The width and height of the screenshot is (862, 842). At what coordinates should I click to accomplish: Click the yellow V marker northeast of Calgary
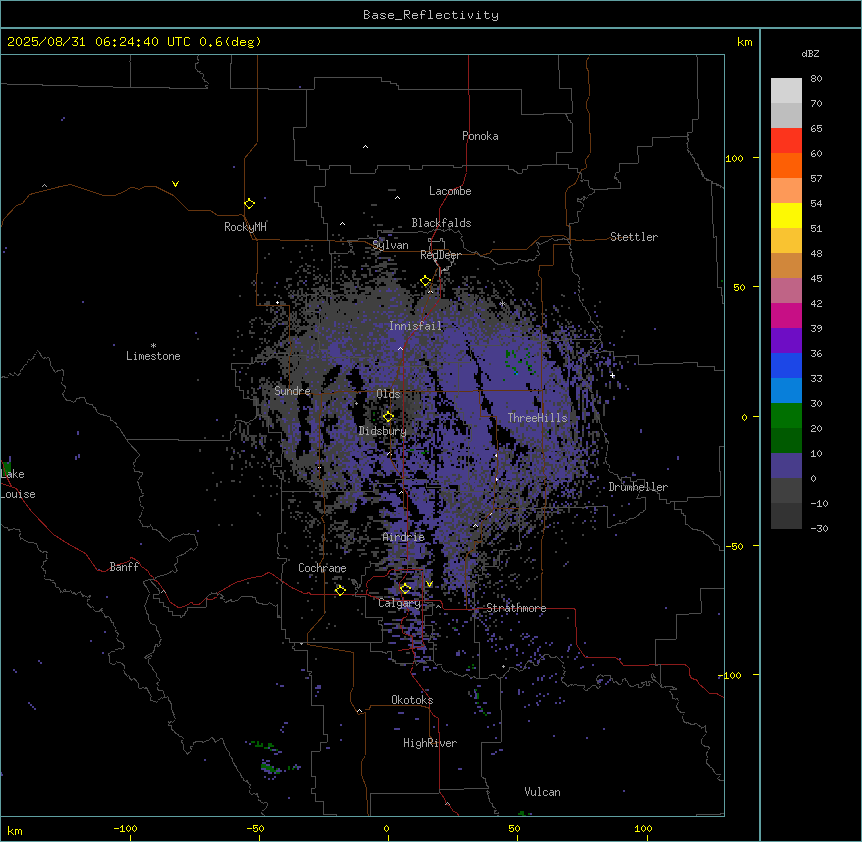coord(429,584)
